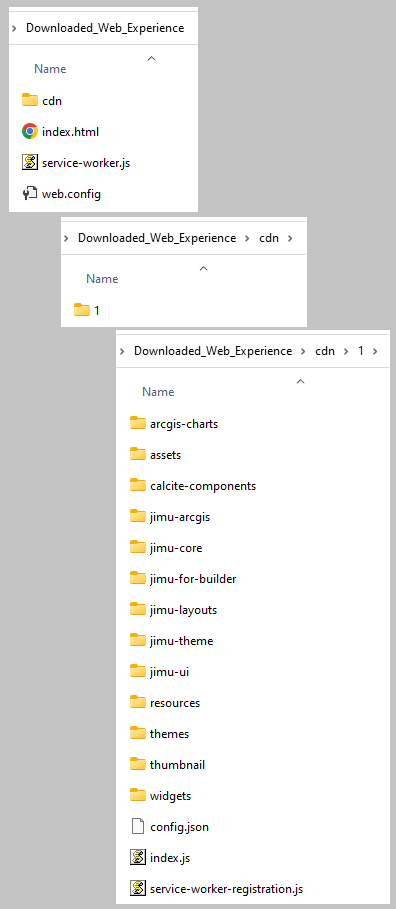Screen dimensions: 396x909
Task: Open the jimu-arcgis folder icon
Action: (x=138, y=516)
